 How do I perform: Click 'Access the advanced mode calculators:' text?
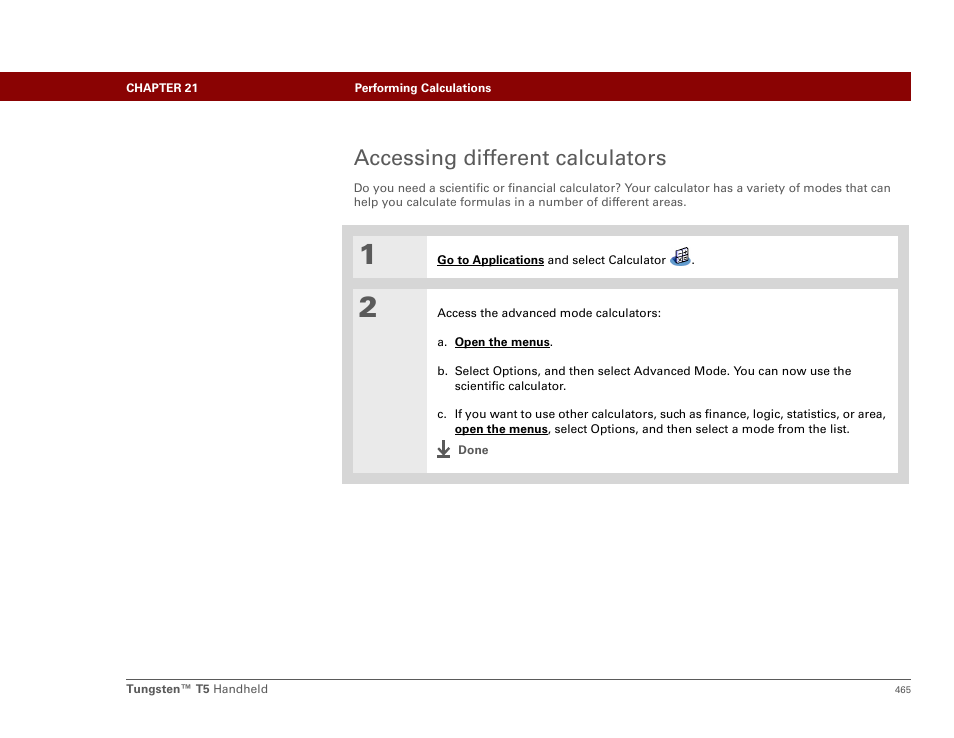point(549,313)
